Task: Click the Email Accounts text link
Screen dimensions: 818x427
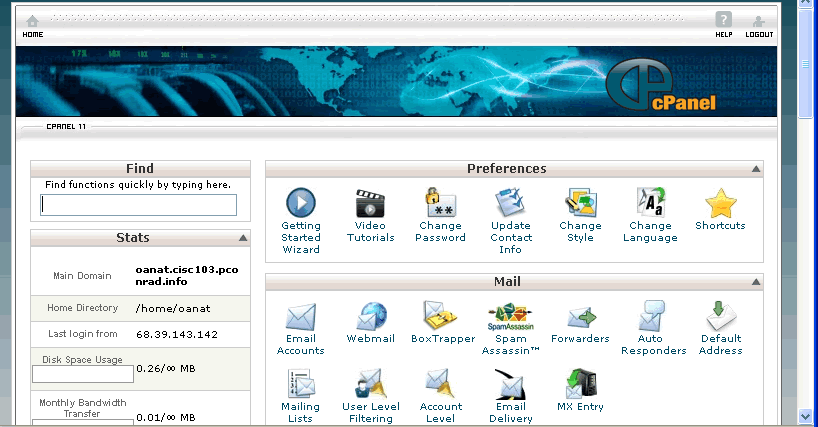Action: pos(300,345)
